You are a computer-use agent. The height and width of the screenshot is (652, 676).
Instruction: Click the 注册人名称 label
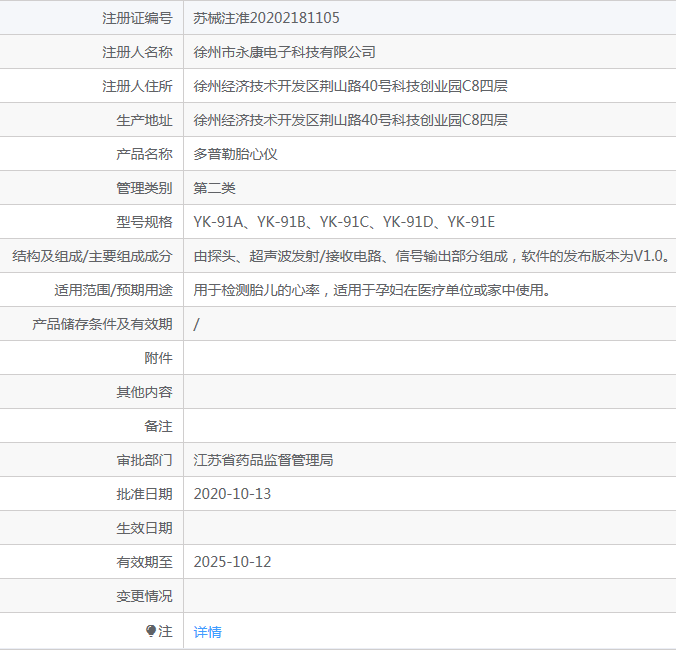click(137, 52)
